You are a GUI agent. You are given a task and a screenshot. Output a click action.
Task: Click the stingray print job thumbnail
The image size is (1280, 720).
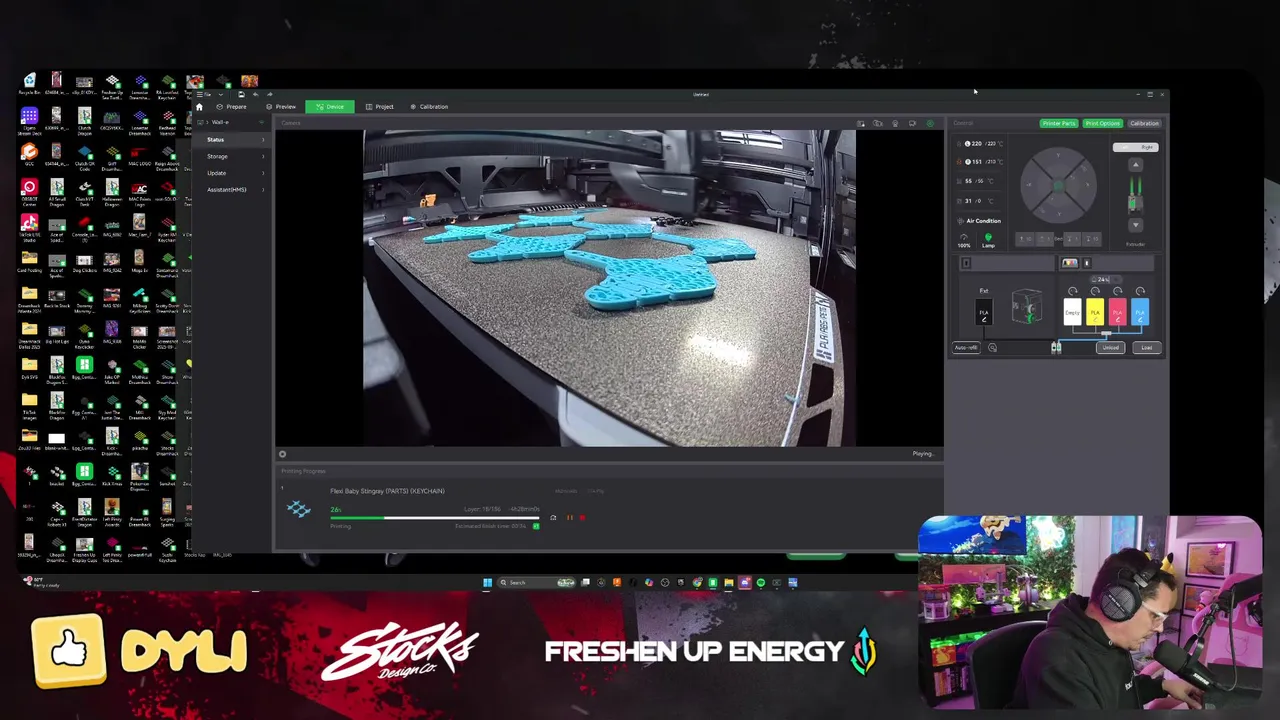click(x=299, y=509)
